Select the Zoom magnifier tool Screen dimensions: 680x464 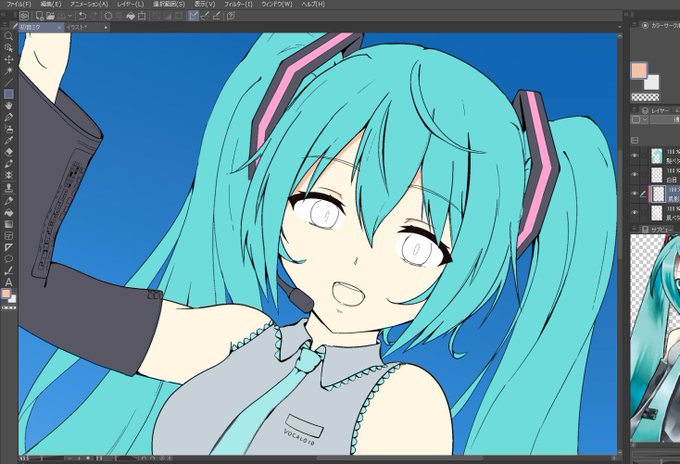point(8,36)
